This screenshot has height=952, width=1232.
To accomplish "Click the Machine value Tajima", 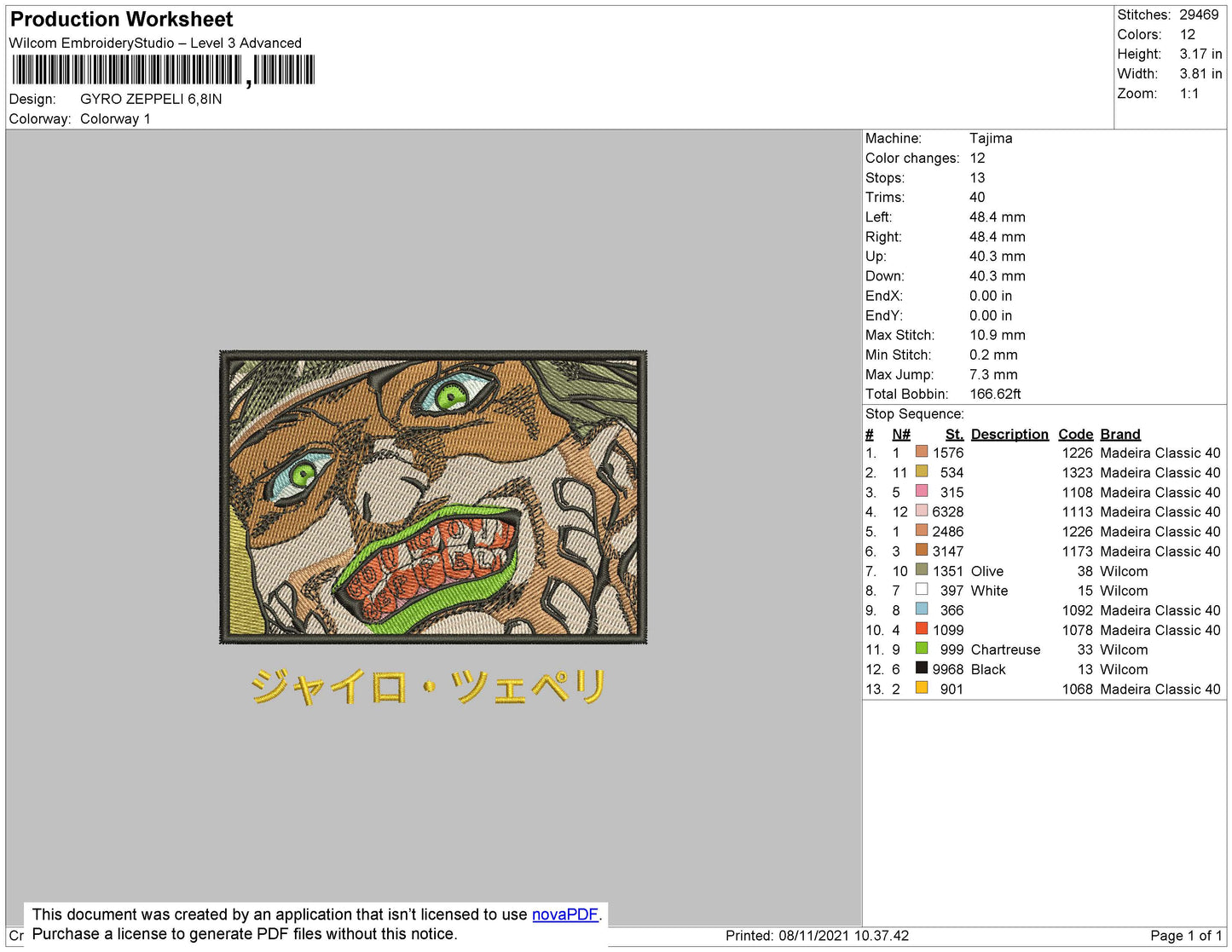I will click(x=991, y=138).
